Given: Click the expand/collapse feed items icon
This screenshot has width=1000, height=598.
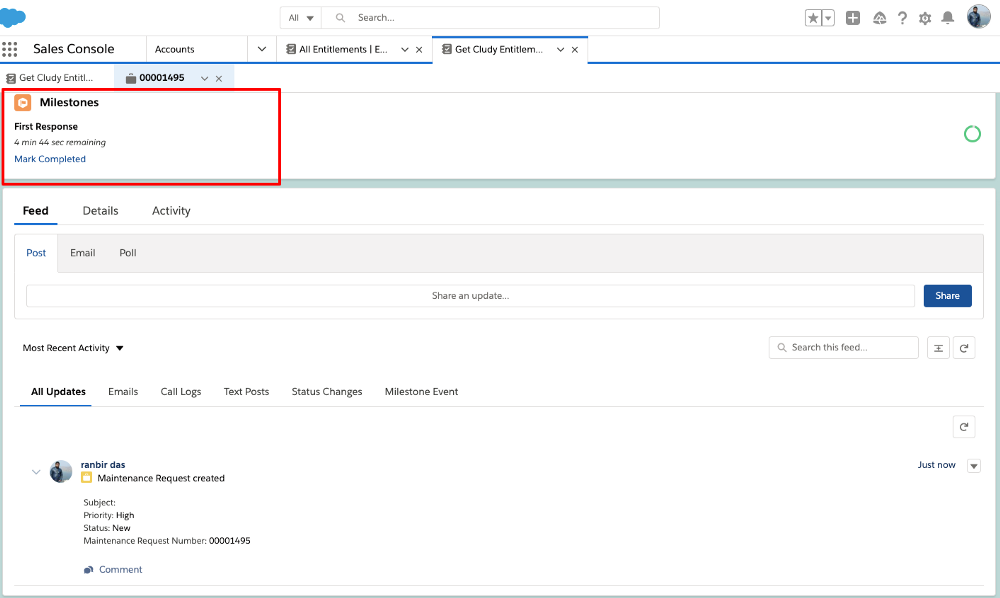Looking at the screenshot, I should [938, 347].
